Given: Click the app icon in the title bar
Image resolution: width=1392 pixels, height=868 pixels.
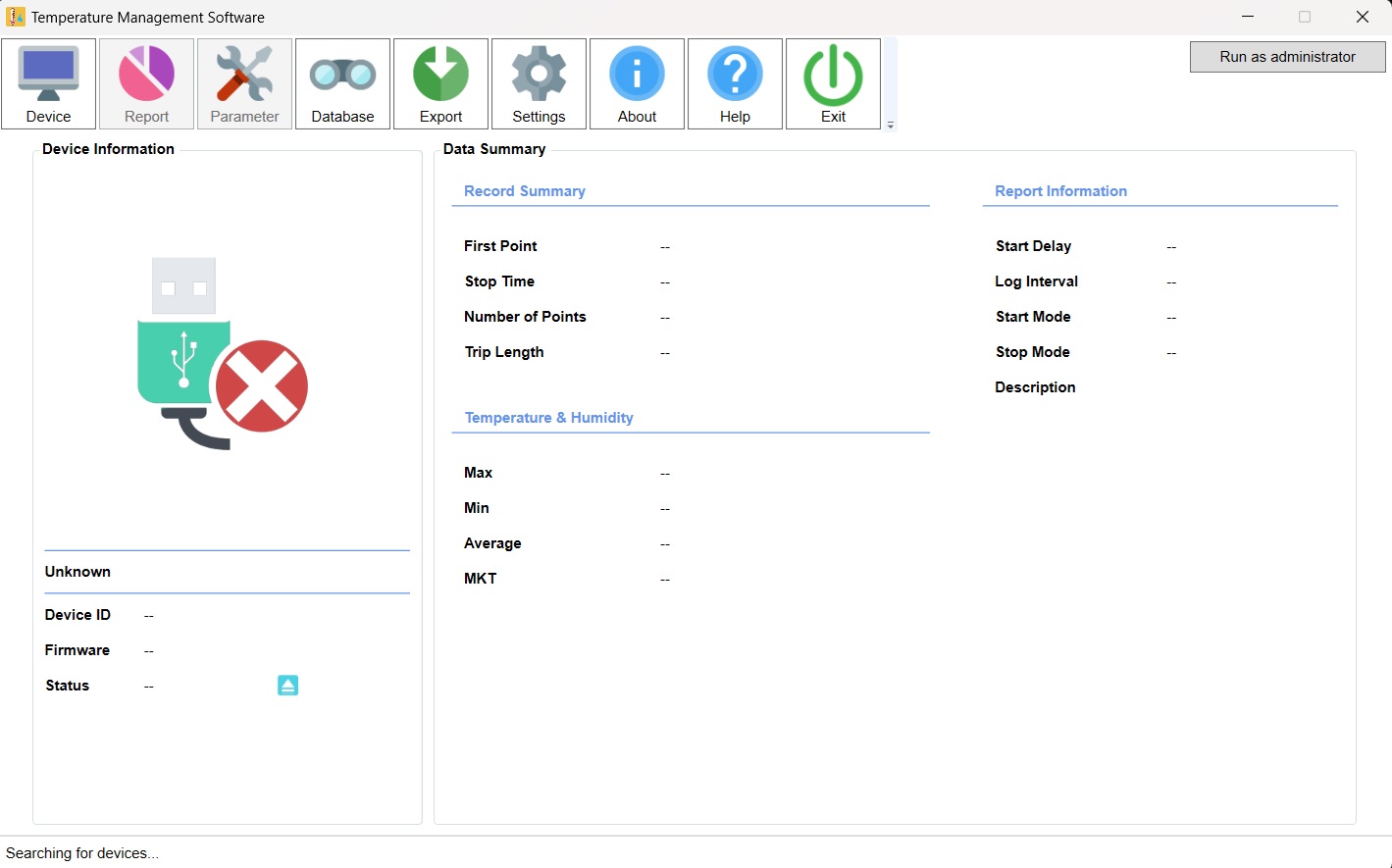Looking at the screenshot, I should pos(16,17).
